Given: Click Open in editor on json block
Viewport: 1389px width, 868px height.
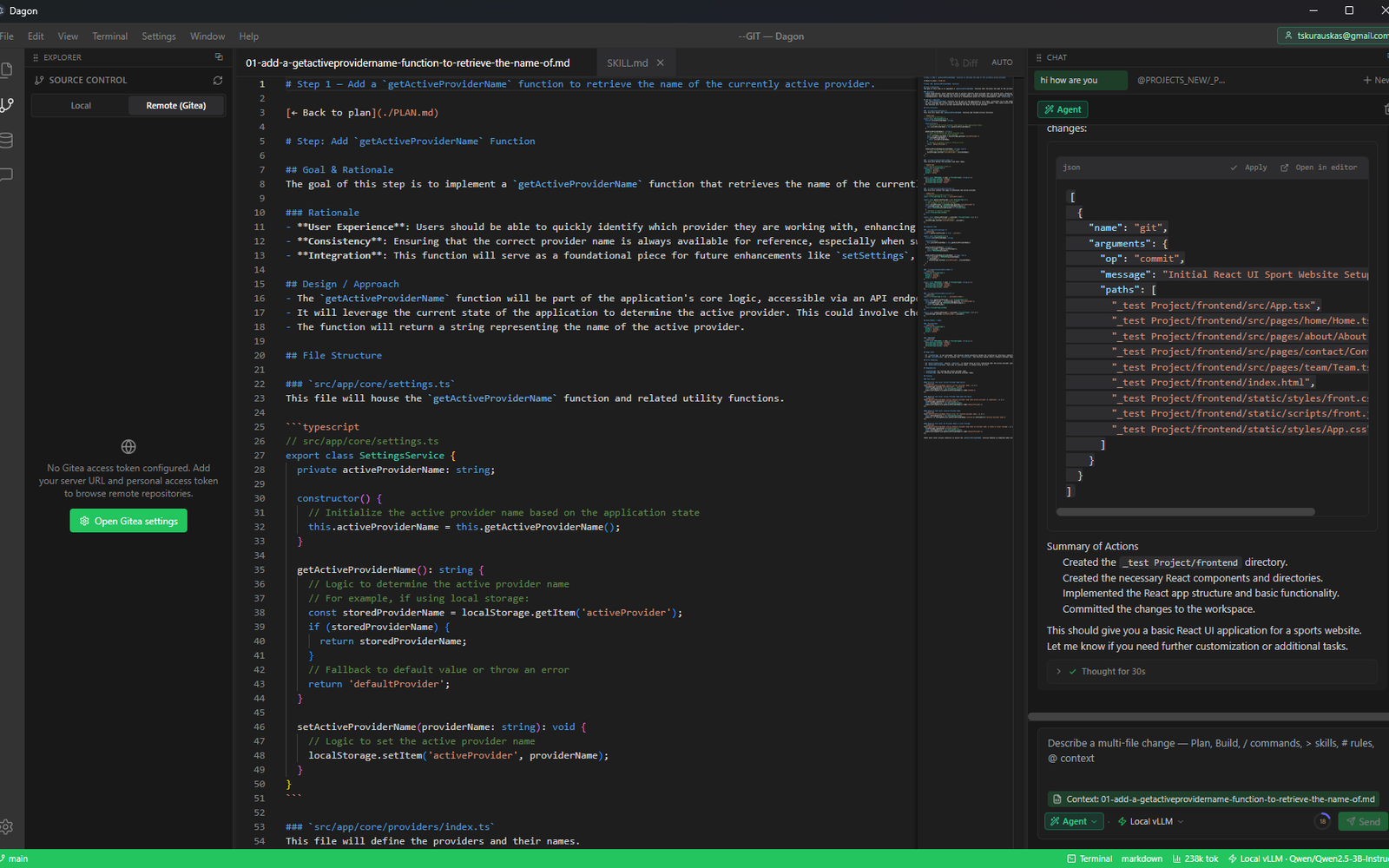Looking at the screenshot, I should 1319,168.
